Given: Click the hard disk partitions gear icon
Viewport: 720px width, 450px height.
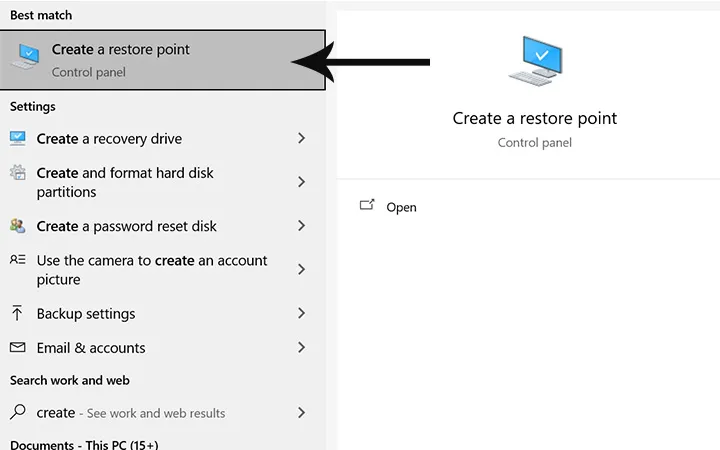Looking at the screenshot, I should pos(18,173).
